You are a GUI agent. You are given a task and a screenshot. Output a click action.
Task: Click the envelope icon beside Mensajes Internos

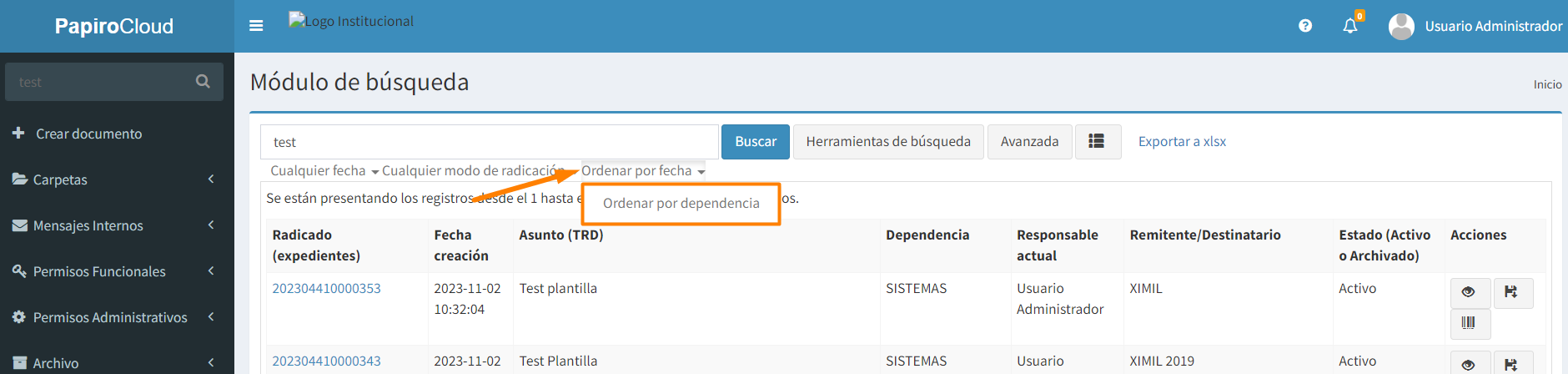[x=20, y=225]
